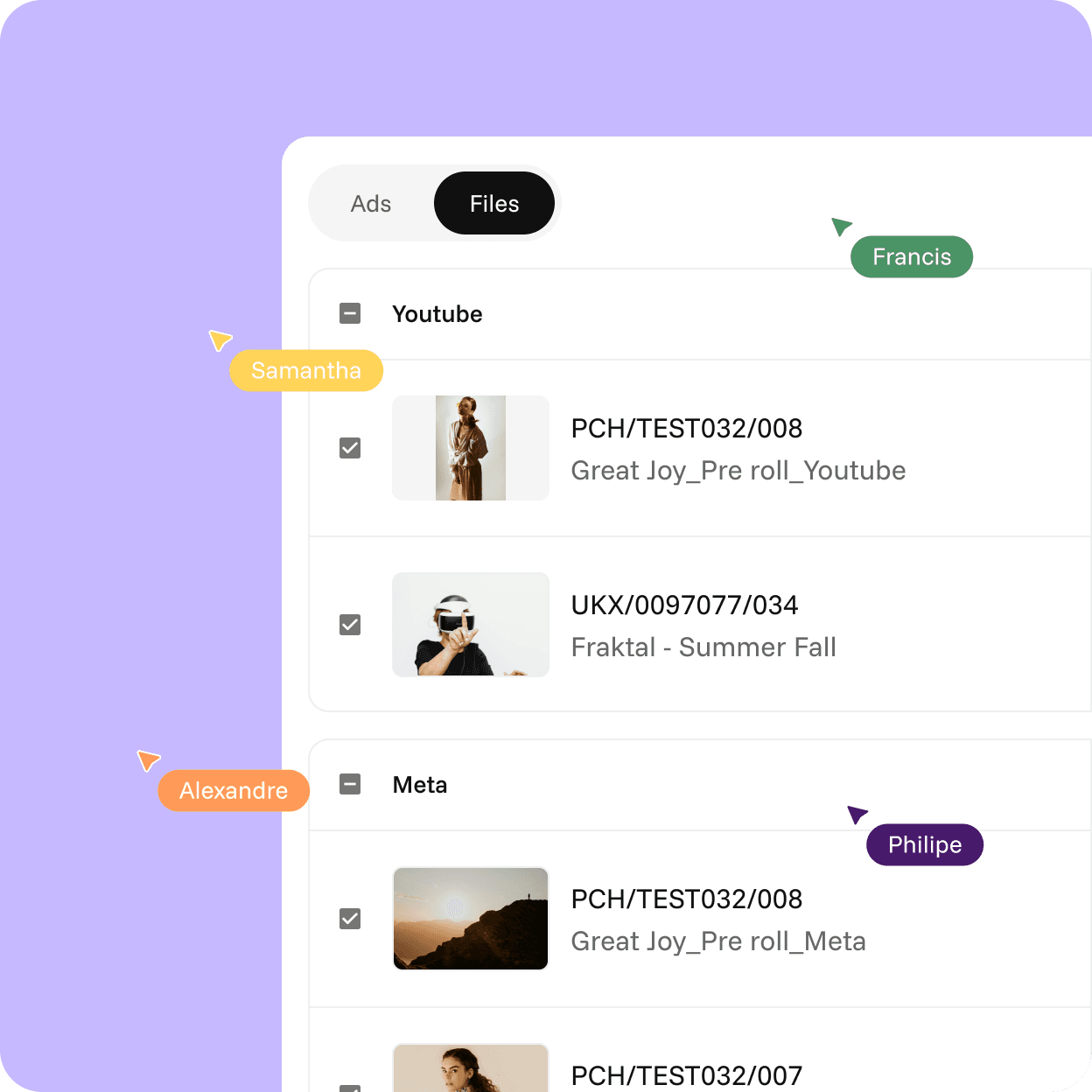Open the woman in coat thumbnail

(x=471, y=448)
